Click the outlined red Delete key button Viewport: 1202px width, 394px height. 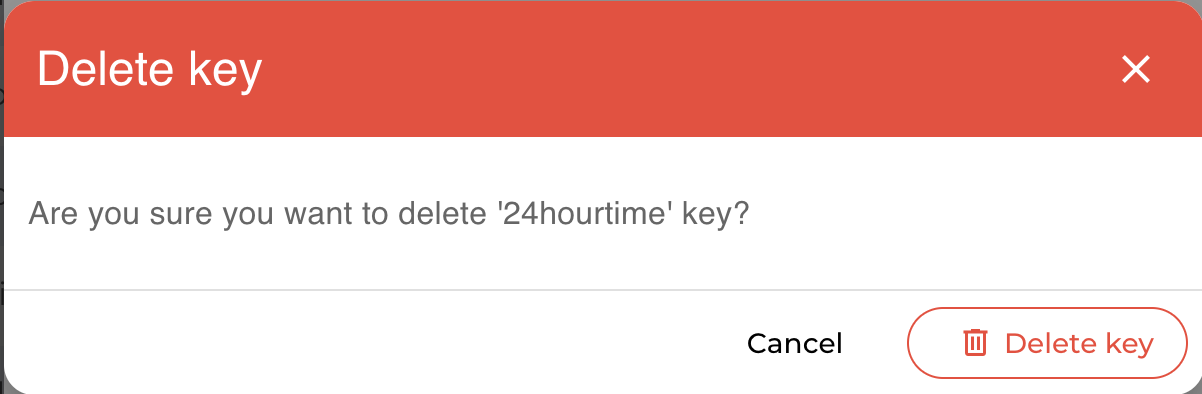click(x=1046, y=343)
